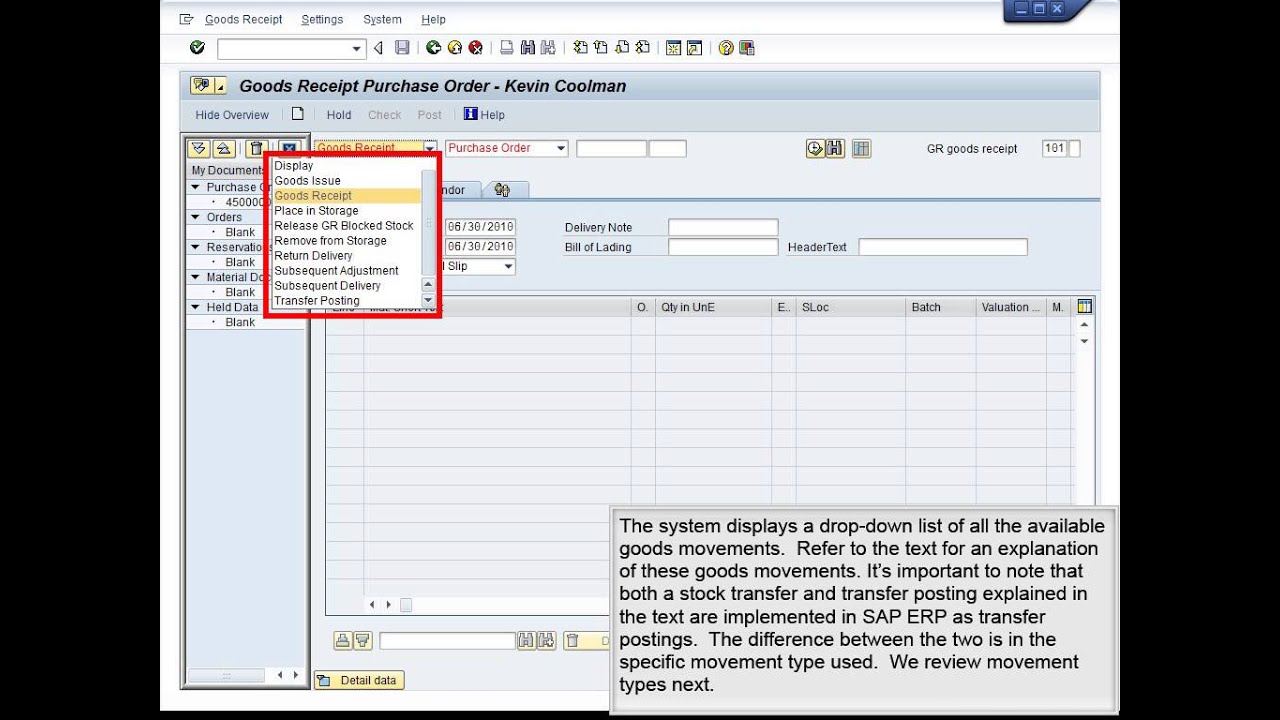Click the filter funnel icon below the table
The height and width of the screenshot is (720, 1280).
362,641
